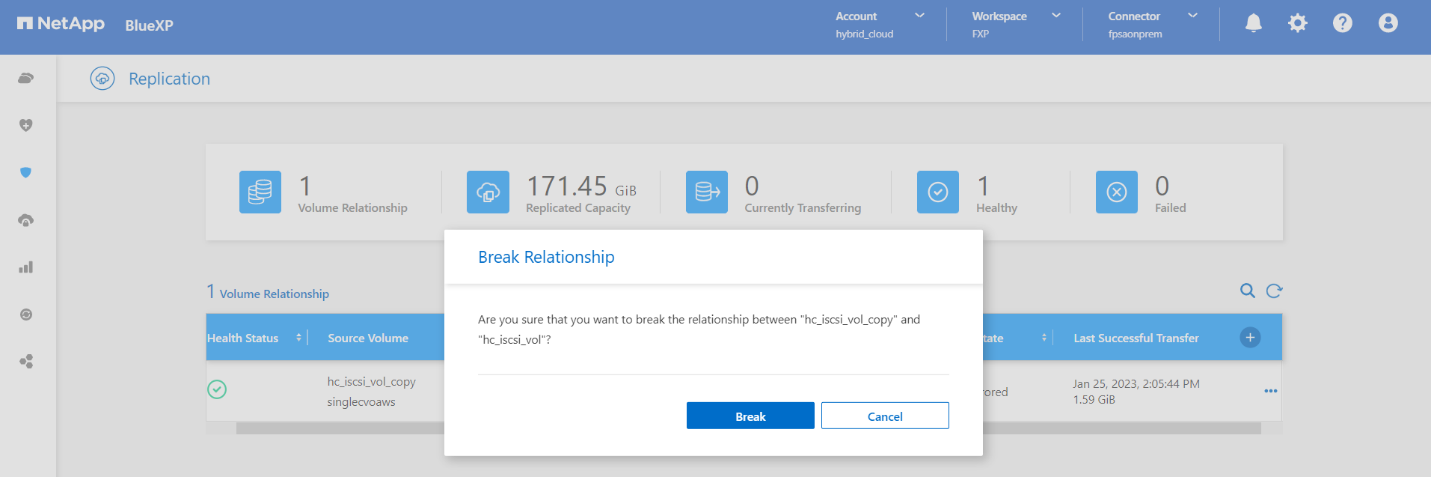1431x477 pixels.
Task: Click the horizontal scrollbar under the table
Action: tap(340, 428)
